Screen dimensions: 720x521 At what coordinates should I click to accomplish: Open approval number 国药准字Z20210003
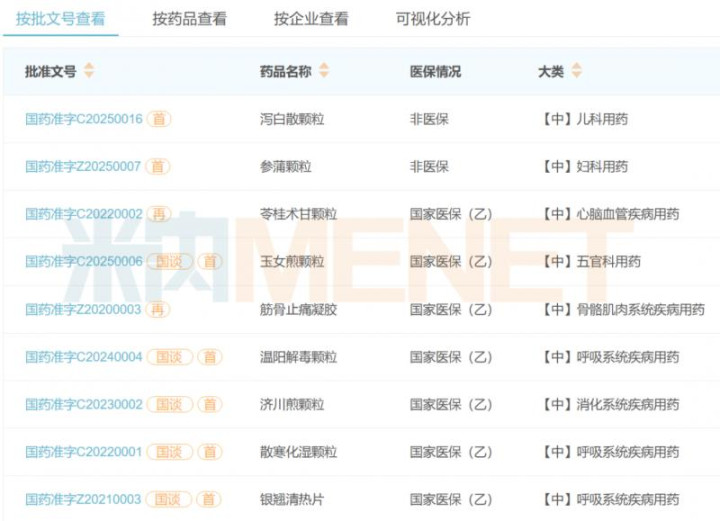(83, 499)
